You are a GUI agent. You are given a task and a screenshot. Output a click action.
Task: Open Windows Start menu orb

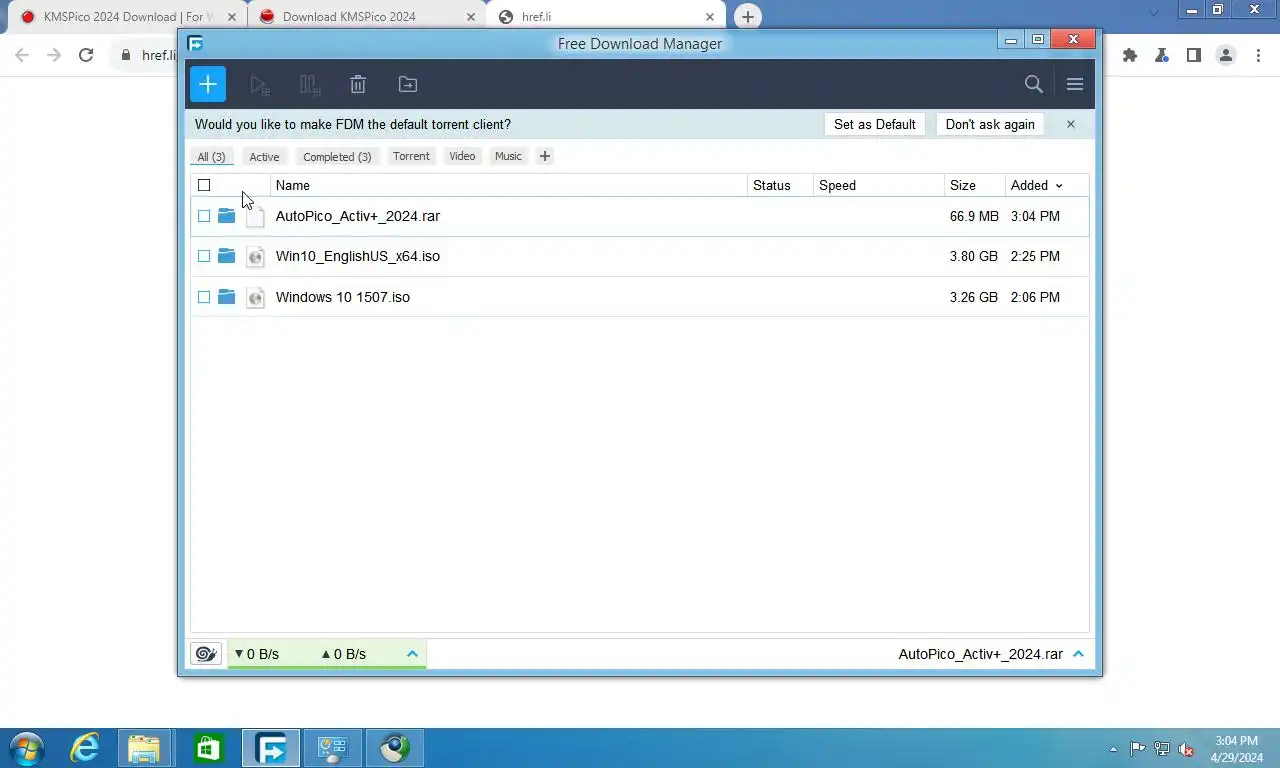tap(26, 748)
